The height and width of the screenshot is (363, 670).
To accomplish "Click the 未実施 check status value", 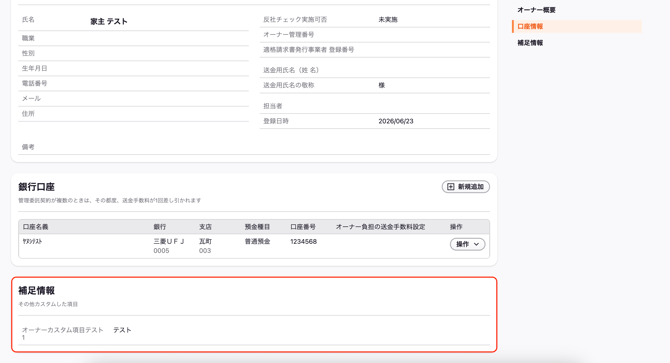I will point(388,20).
